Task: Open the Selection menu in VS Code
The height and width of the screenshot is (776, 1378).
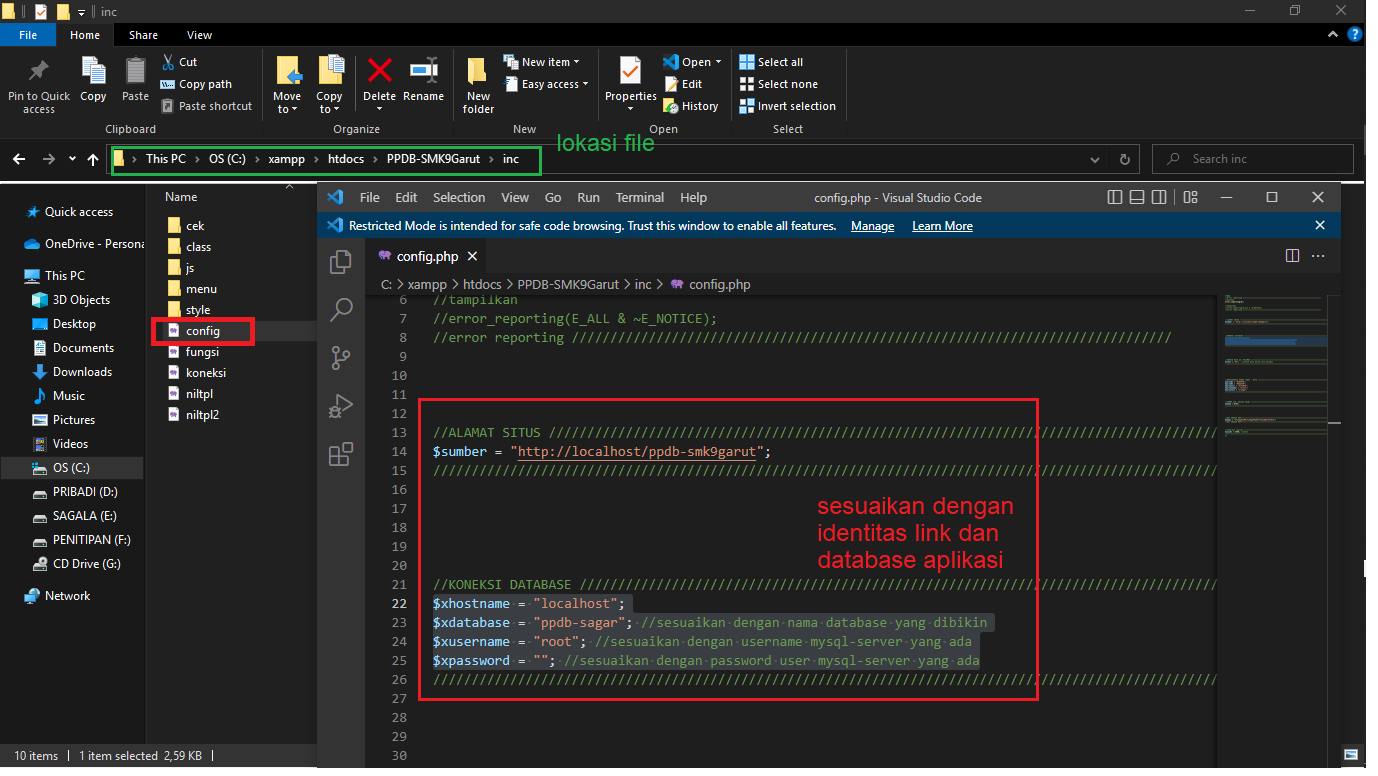Action: point(459,197)
